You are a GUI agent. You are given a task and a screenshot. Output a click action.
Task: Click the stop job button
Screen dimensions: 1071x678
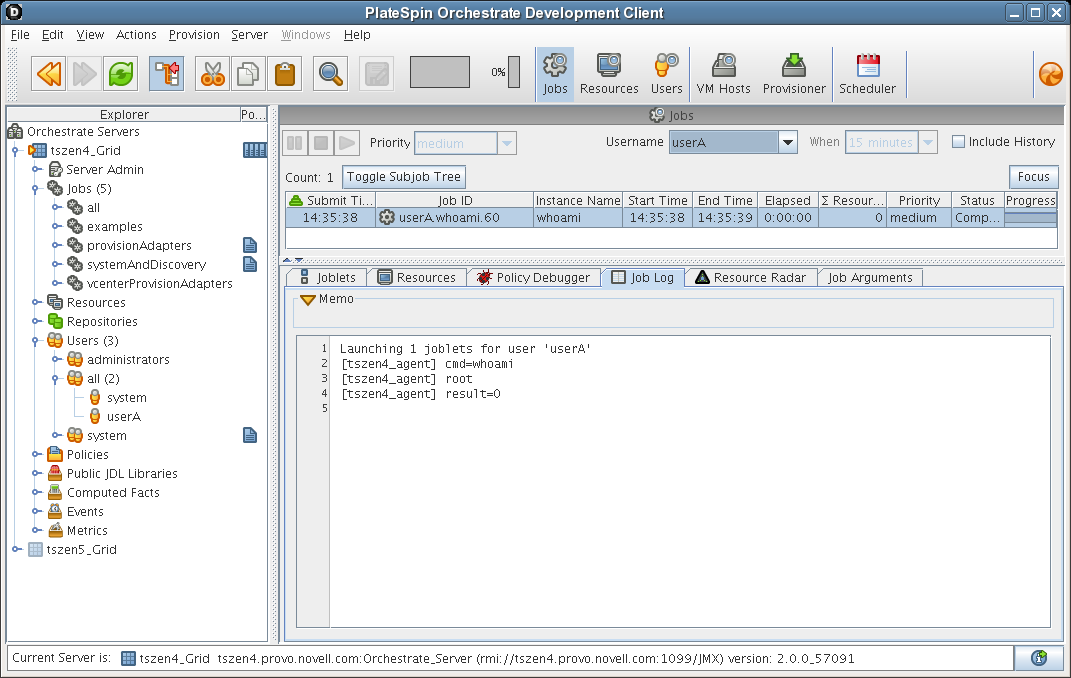point(321,143)
